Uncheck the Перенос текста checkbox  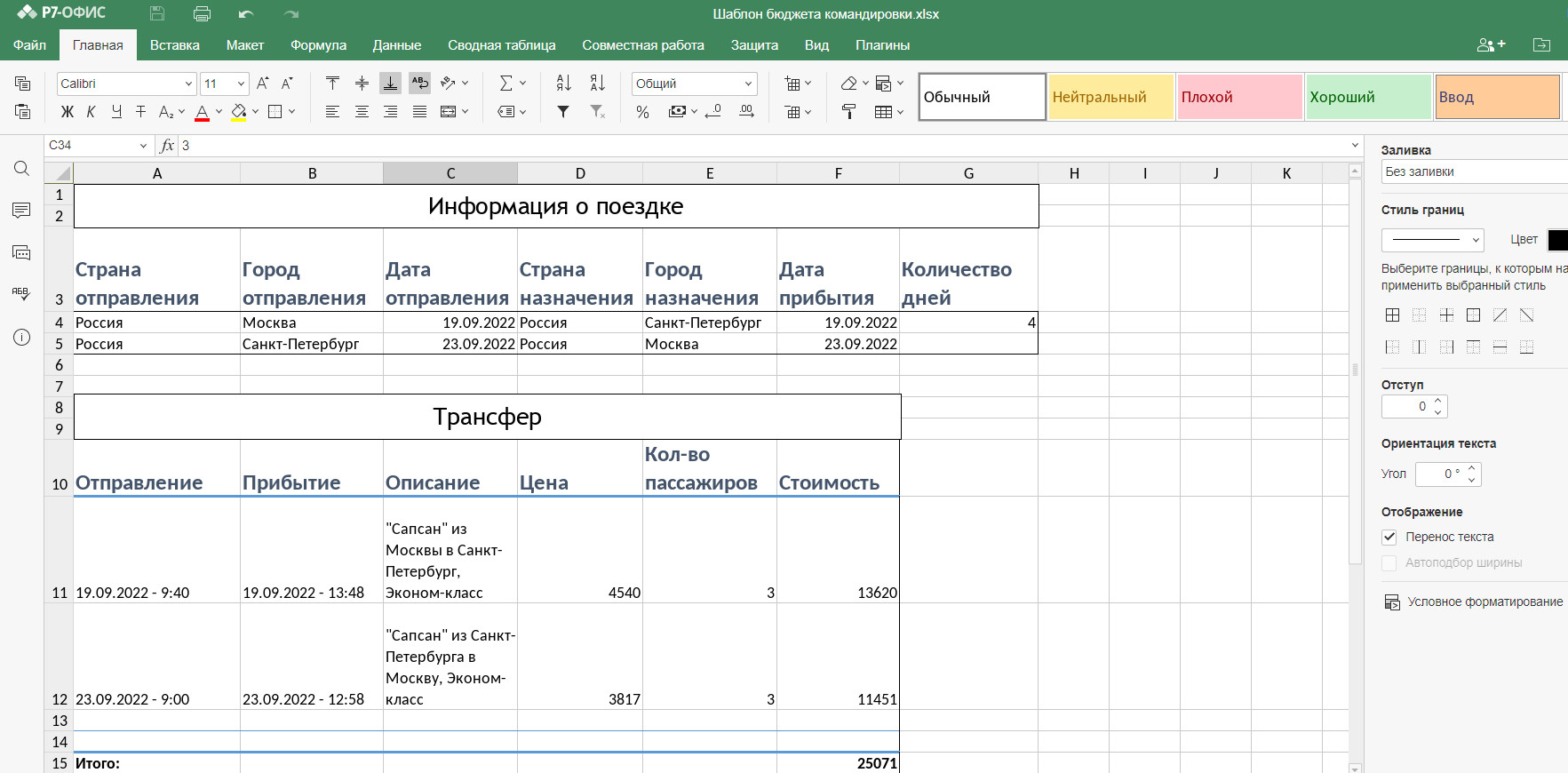tap(1389, 537)
